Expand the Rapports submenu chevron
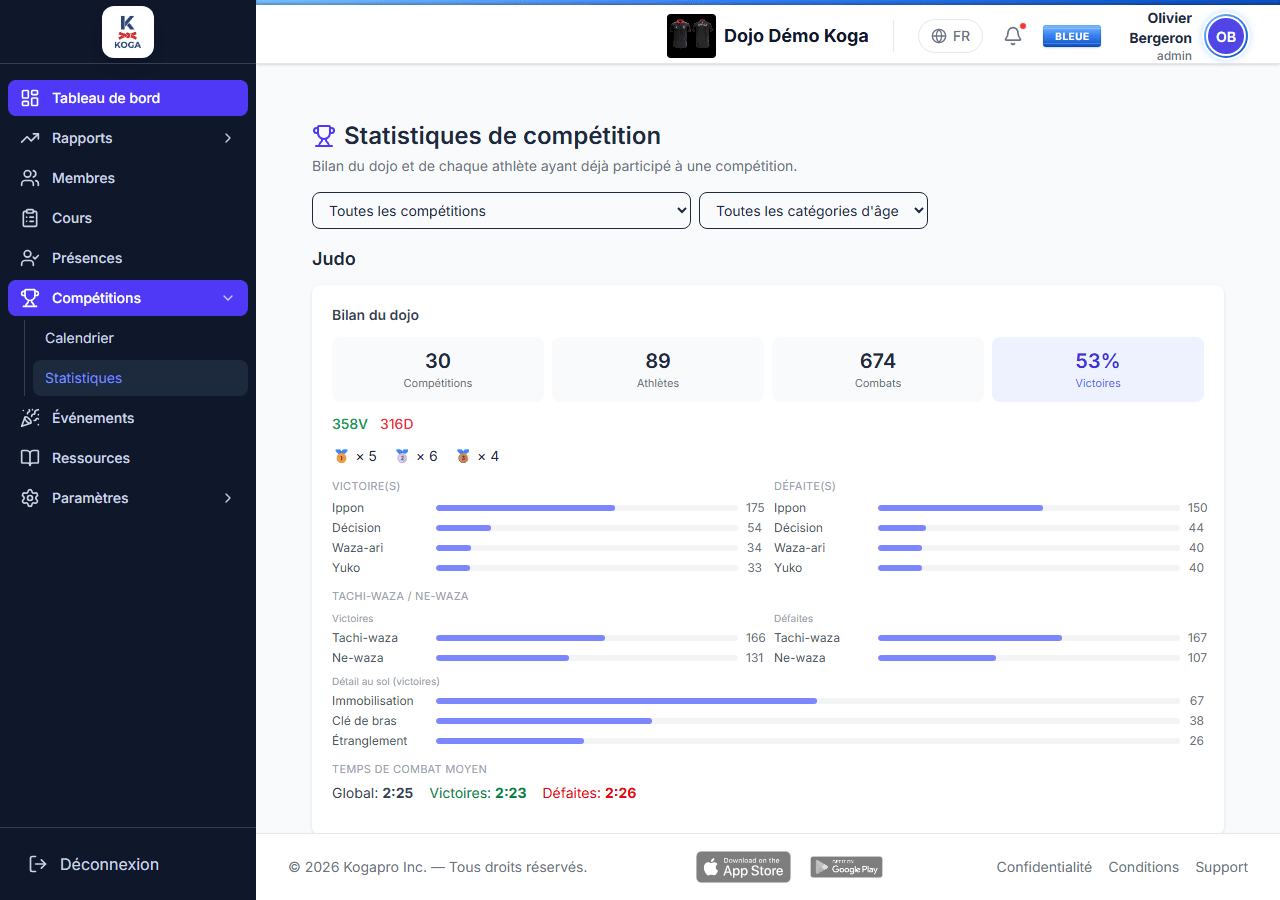 pos(228,138)
